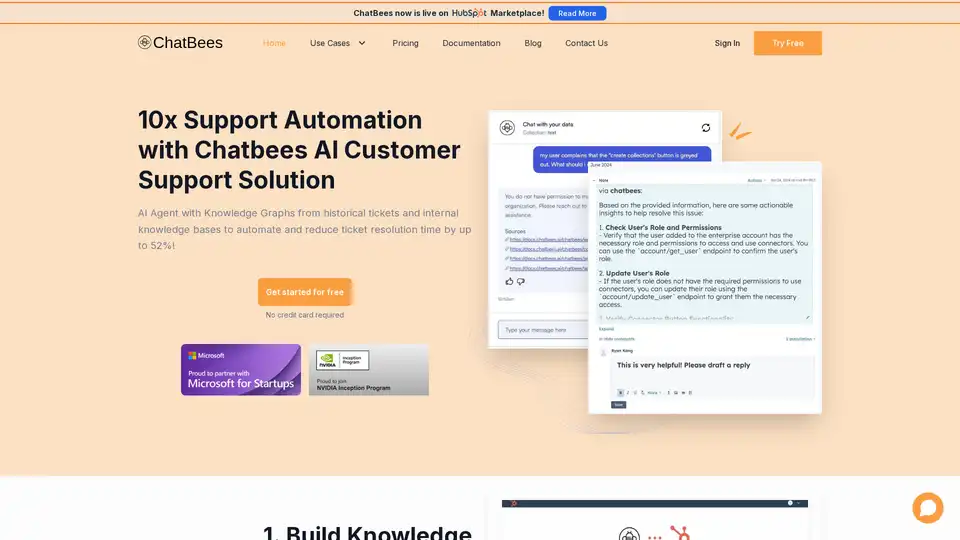This screenshot has height=540, width=960.
Task: Select Contact Us in navigation
Action: pos(586,43)
